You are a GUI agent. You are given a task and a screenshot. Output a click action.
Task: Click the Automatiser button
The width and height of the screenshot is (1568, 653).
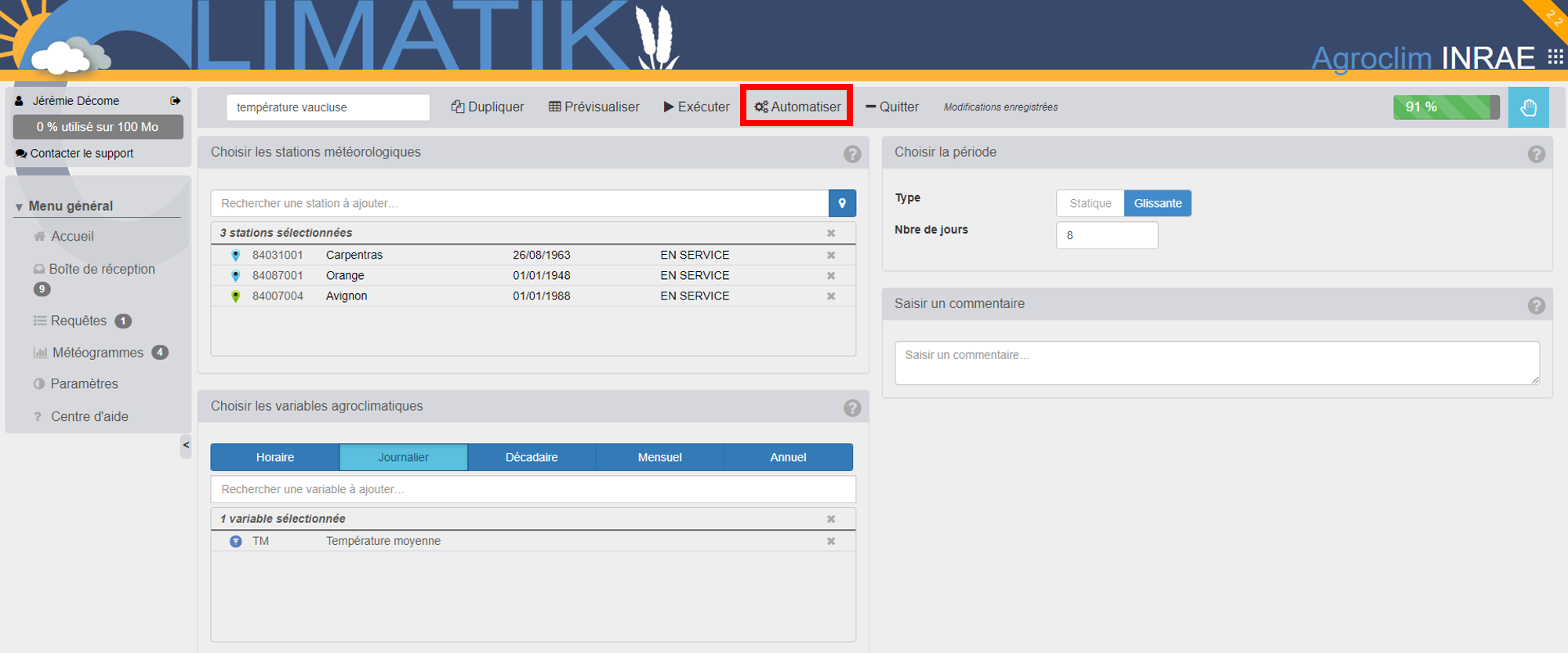coord(797,107)
